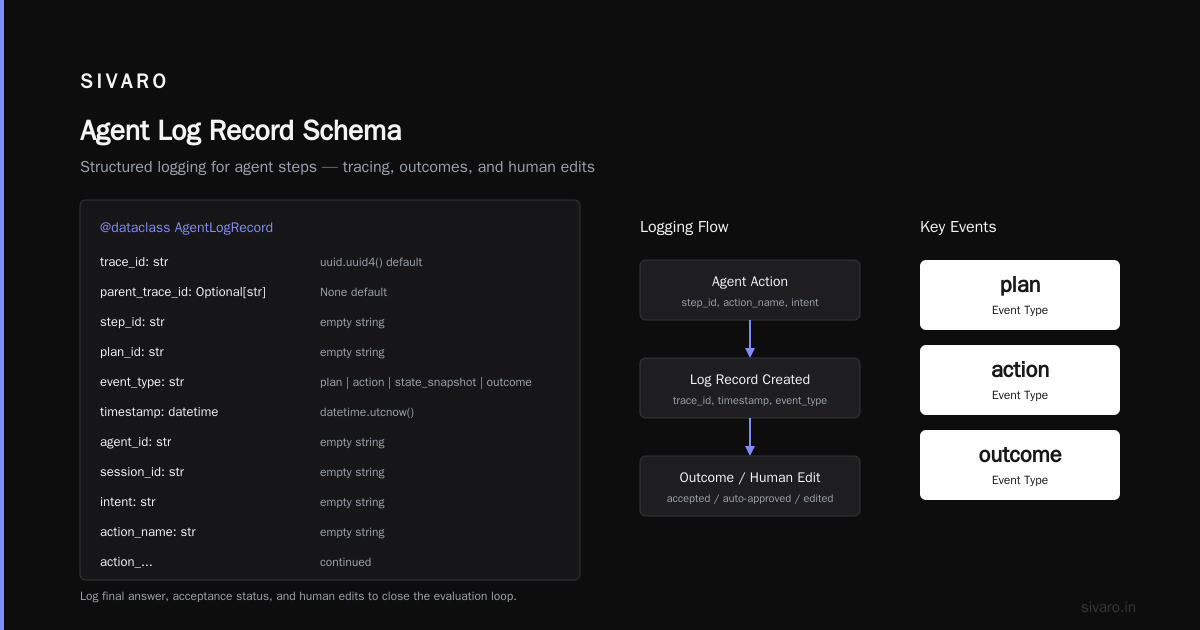Click the truncated action_... field
Viewport: 1200px width, 630px height.
126,562
